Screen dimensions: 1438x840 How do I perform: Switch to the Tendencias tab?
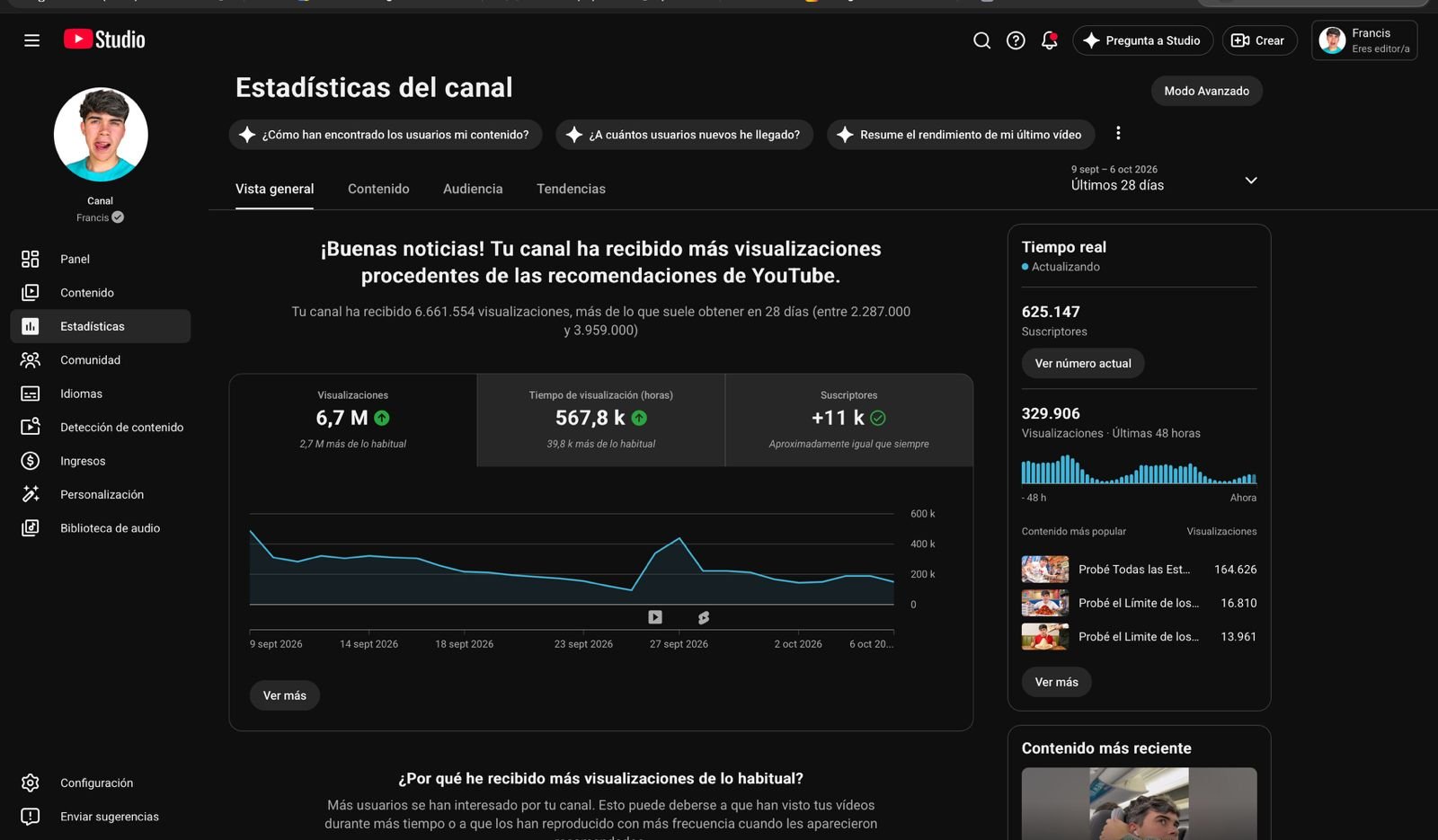(x=571, y=189)
